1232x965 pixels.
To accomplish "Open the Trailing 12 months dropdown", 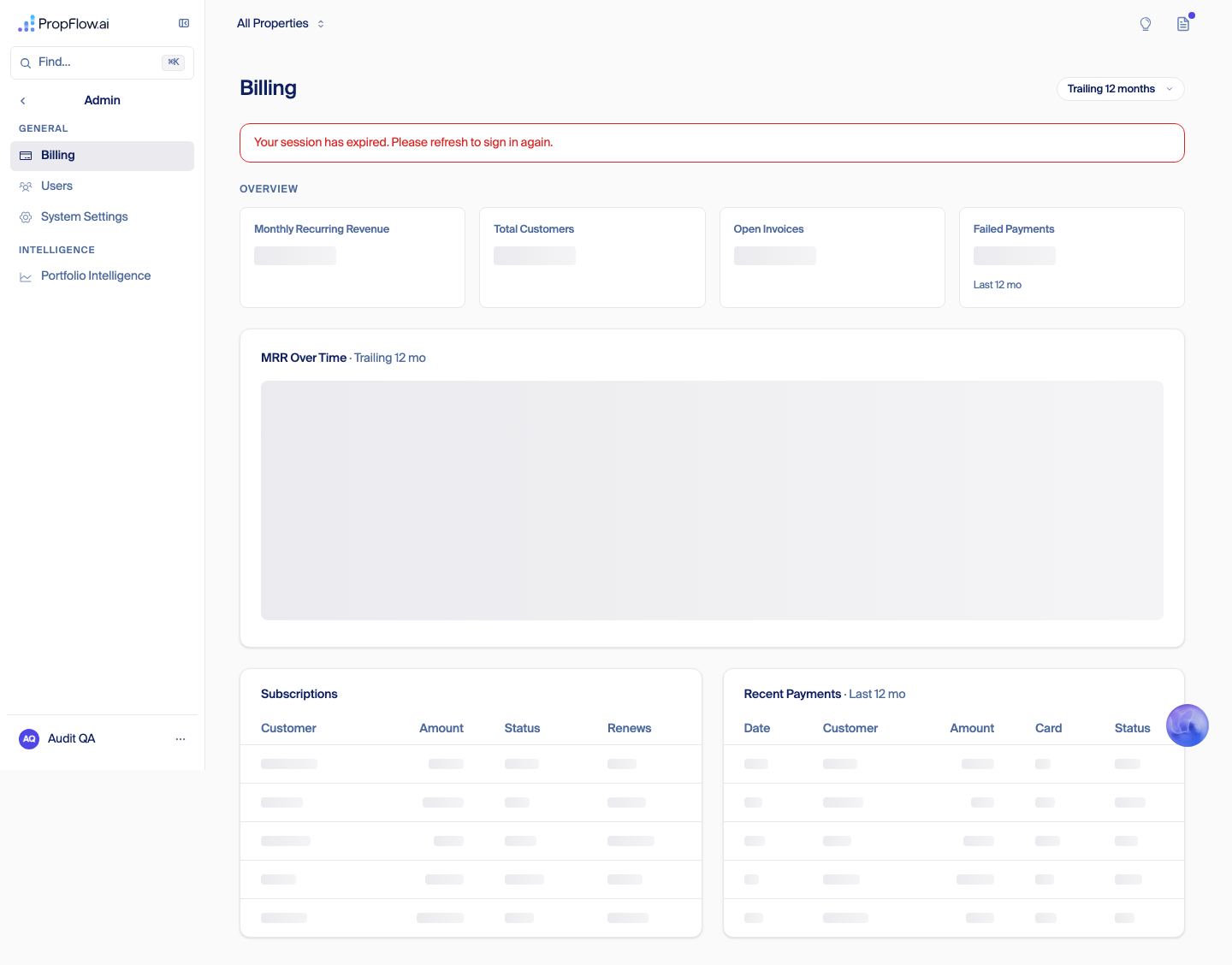I will [x=1121, y=89].
